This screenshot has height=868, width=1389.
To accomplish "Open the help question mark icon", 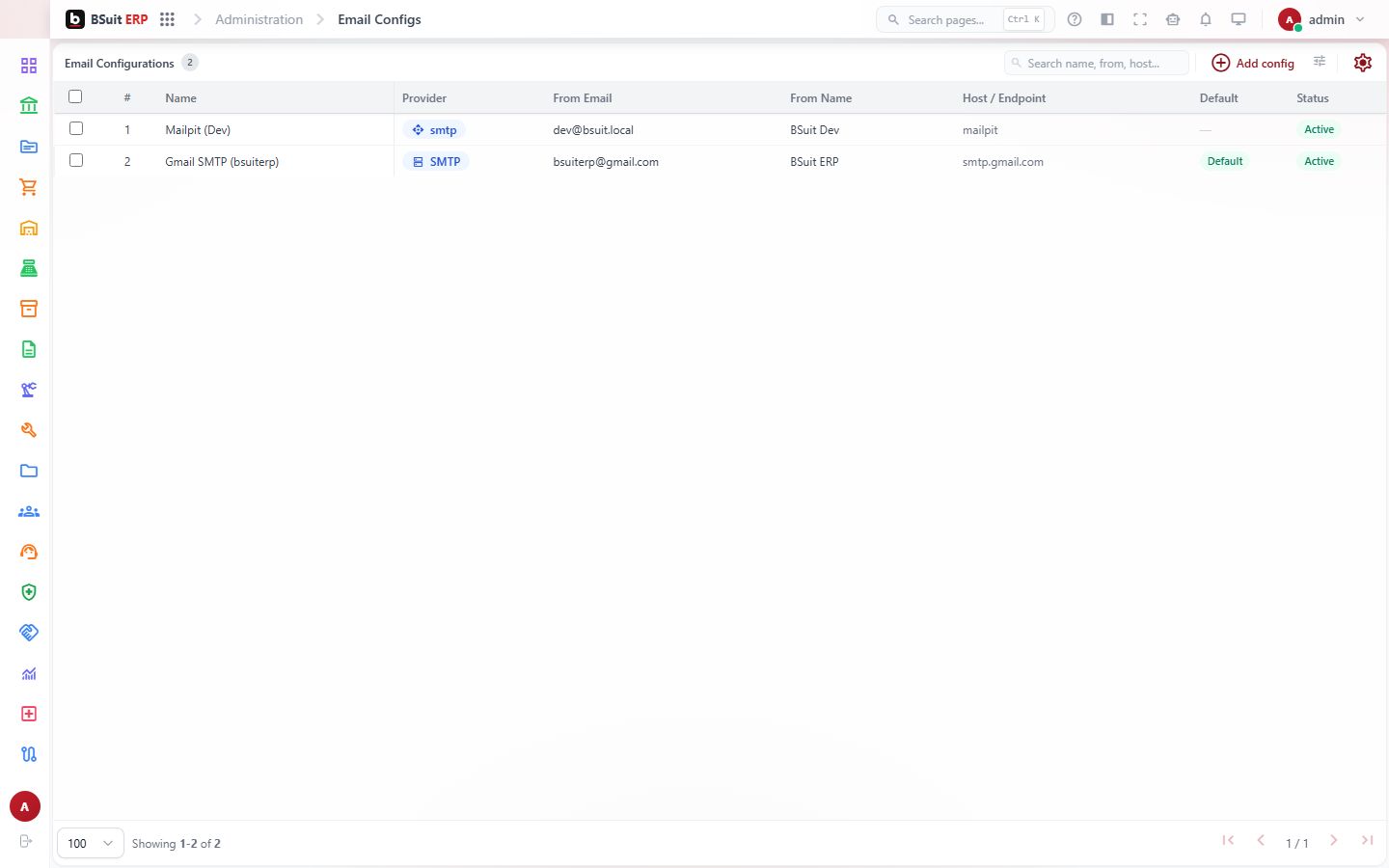I will click(x=1075, y=19).
